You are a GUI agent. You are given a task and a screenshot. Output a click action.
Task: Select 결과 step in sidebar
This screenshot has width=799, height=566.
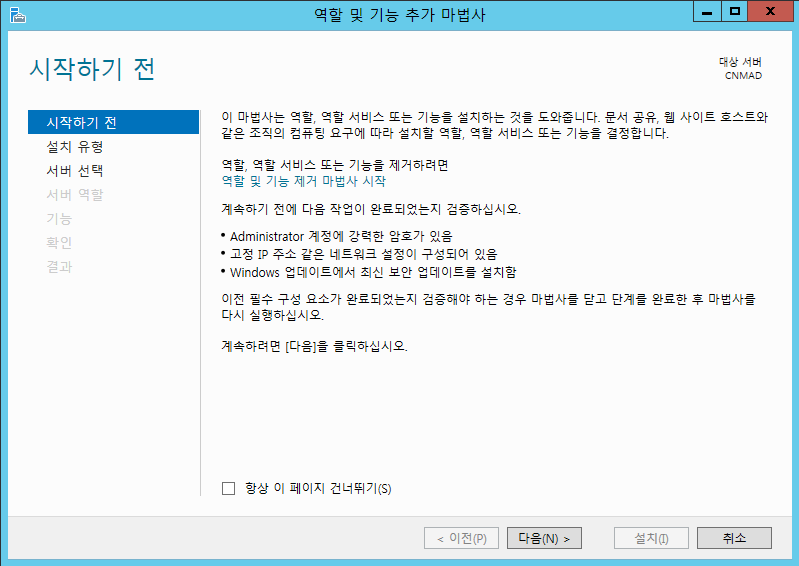tap(59, 266)
